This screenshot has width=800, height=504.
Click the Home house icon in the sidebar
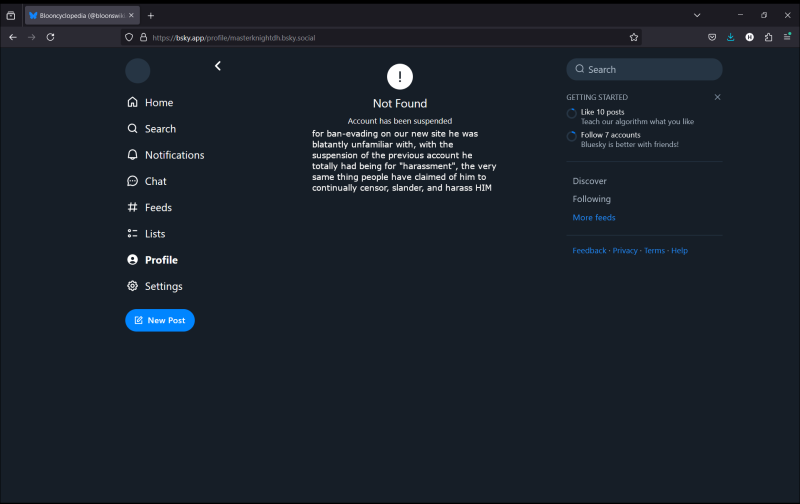coord(133,102)
